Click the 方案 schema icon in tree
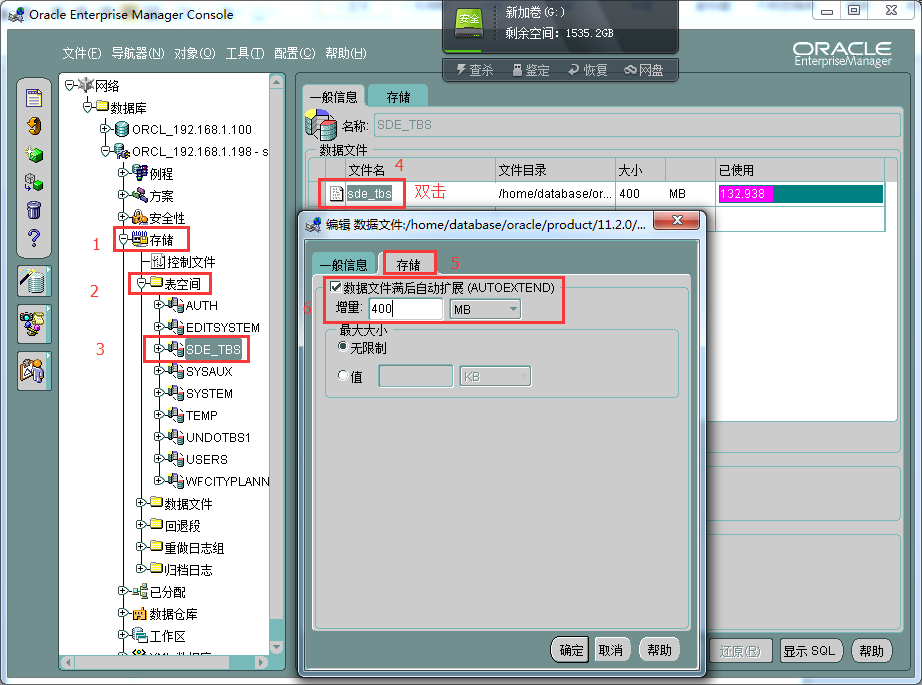Viewport: 922px width, 685px height. 140,195
